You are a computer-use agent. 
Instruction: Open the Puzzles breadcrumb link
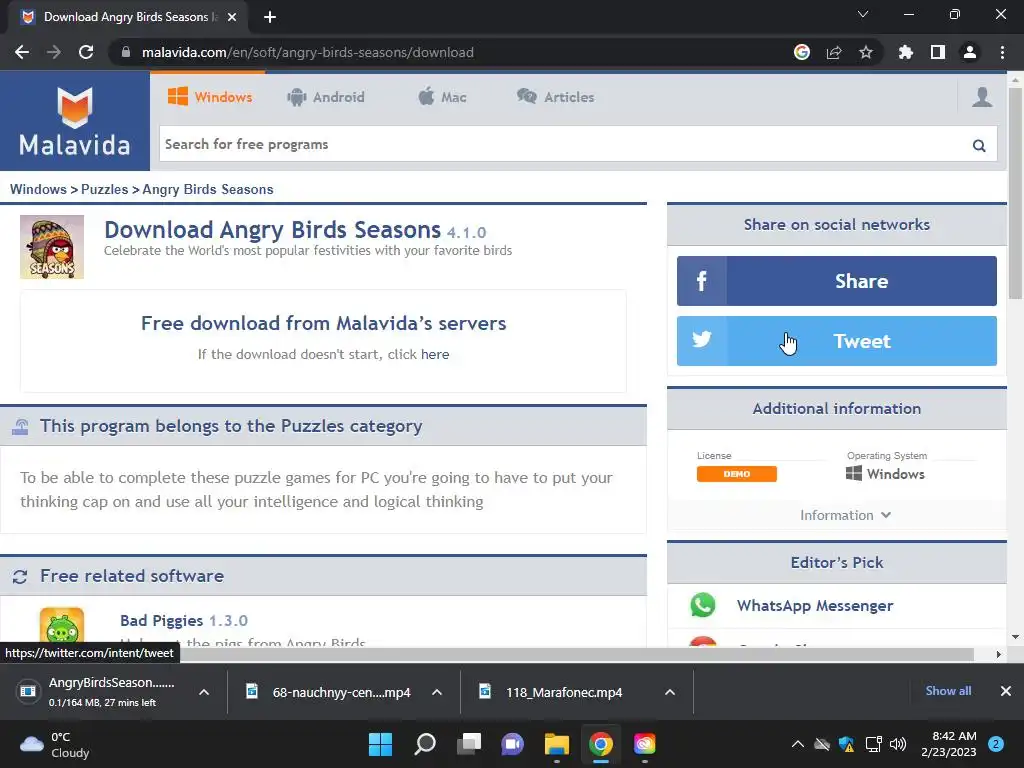pyautogui.click(x=104, y=189)
